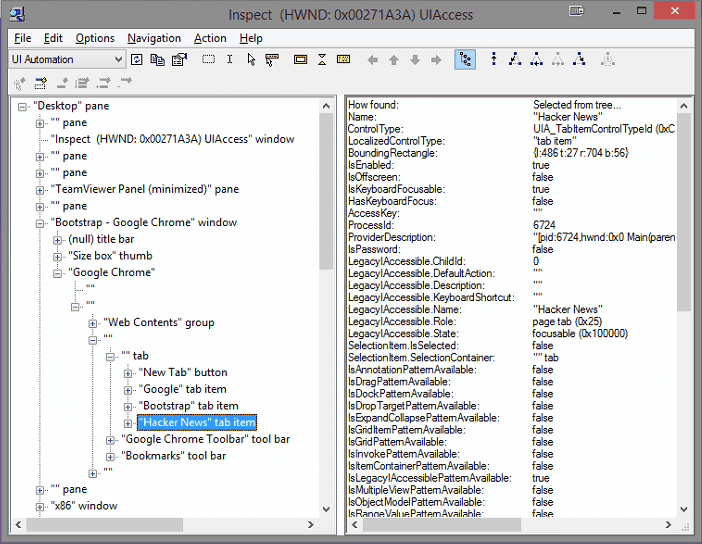702x544 pixels.
Task: Toggle the yellow focus rectangle button
Action: pyautogui.click(x=300, y=60)
